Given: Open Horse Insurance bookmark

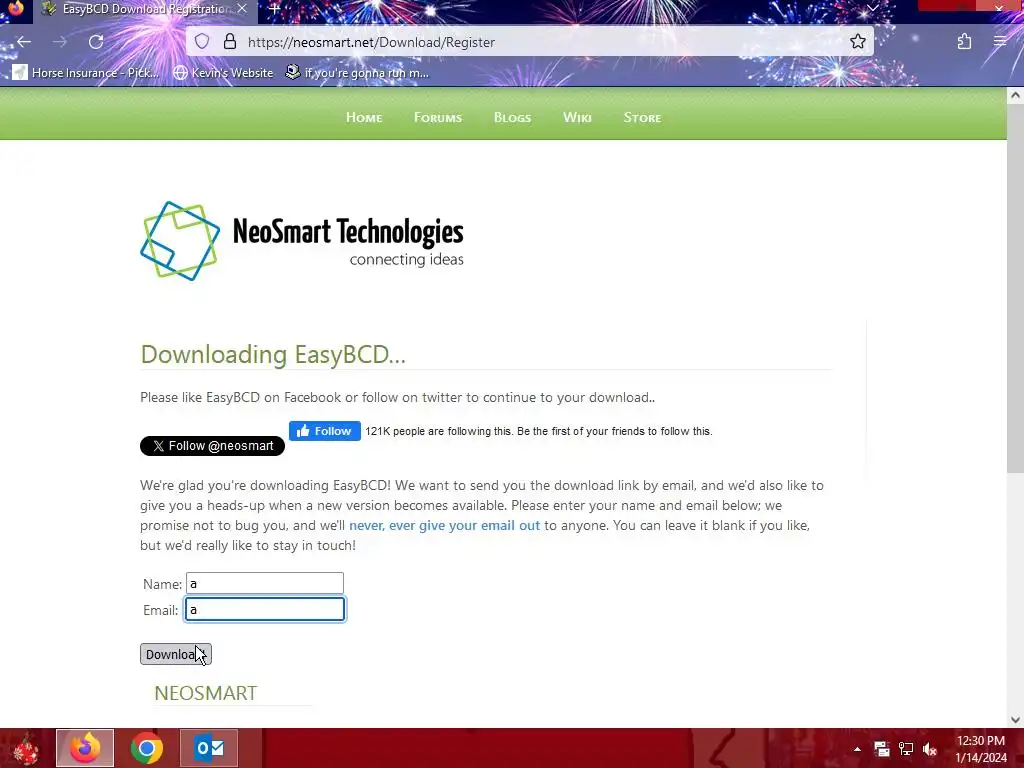Looking at the screenshot, I should pos(86,72).
